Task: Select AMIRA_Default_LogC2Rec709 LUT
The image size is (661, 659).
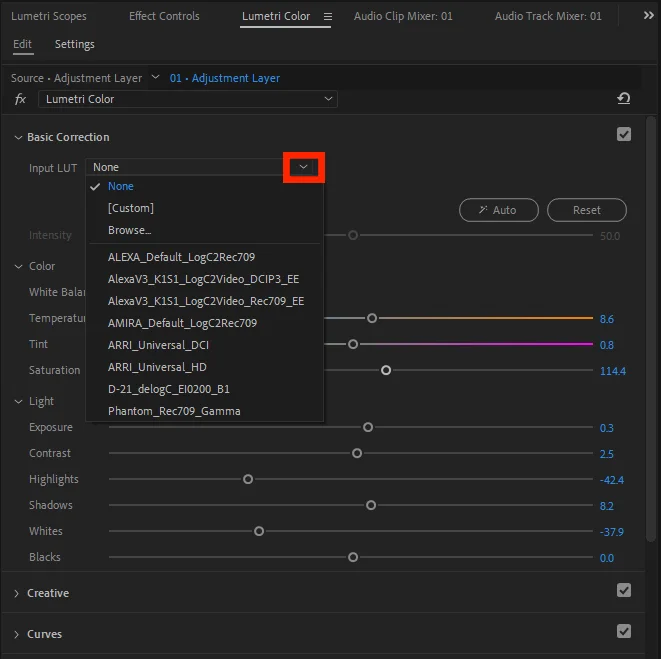Action: 204,323
